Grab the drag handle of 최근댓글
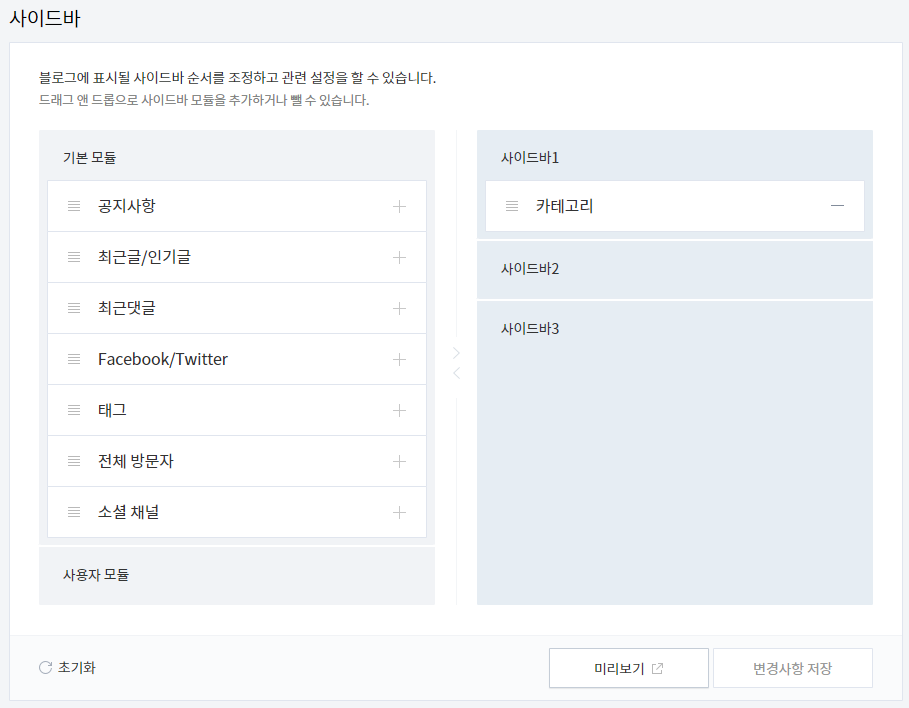 tap(74, 308)
